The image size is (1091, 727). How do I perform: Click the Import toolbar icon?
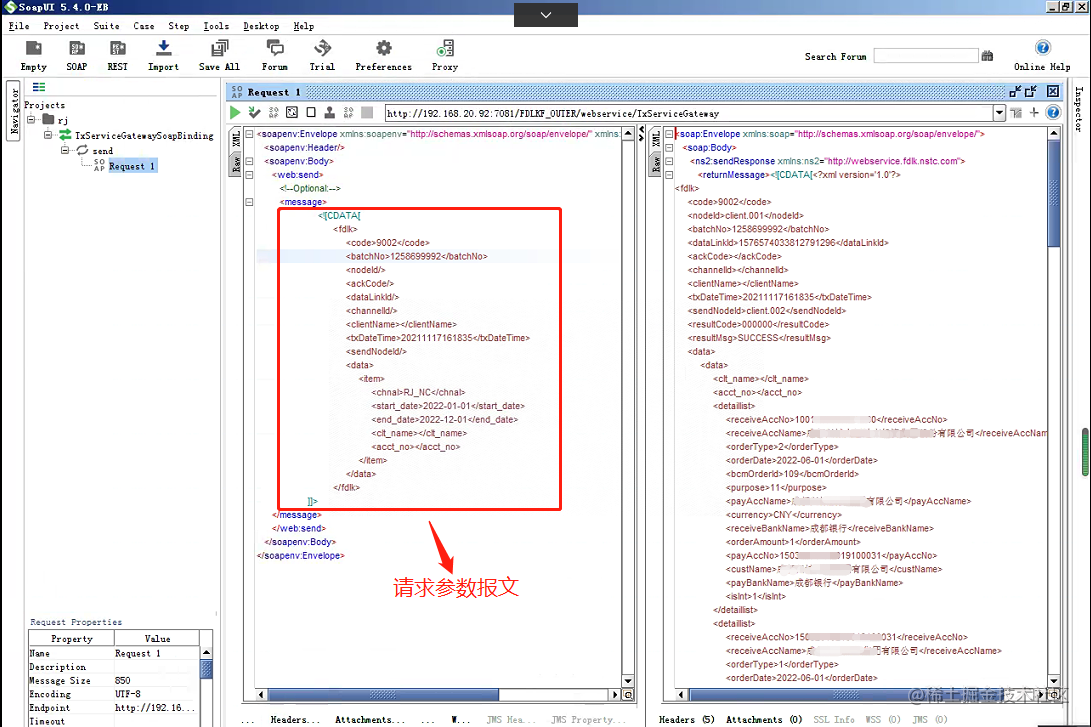163,56
